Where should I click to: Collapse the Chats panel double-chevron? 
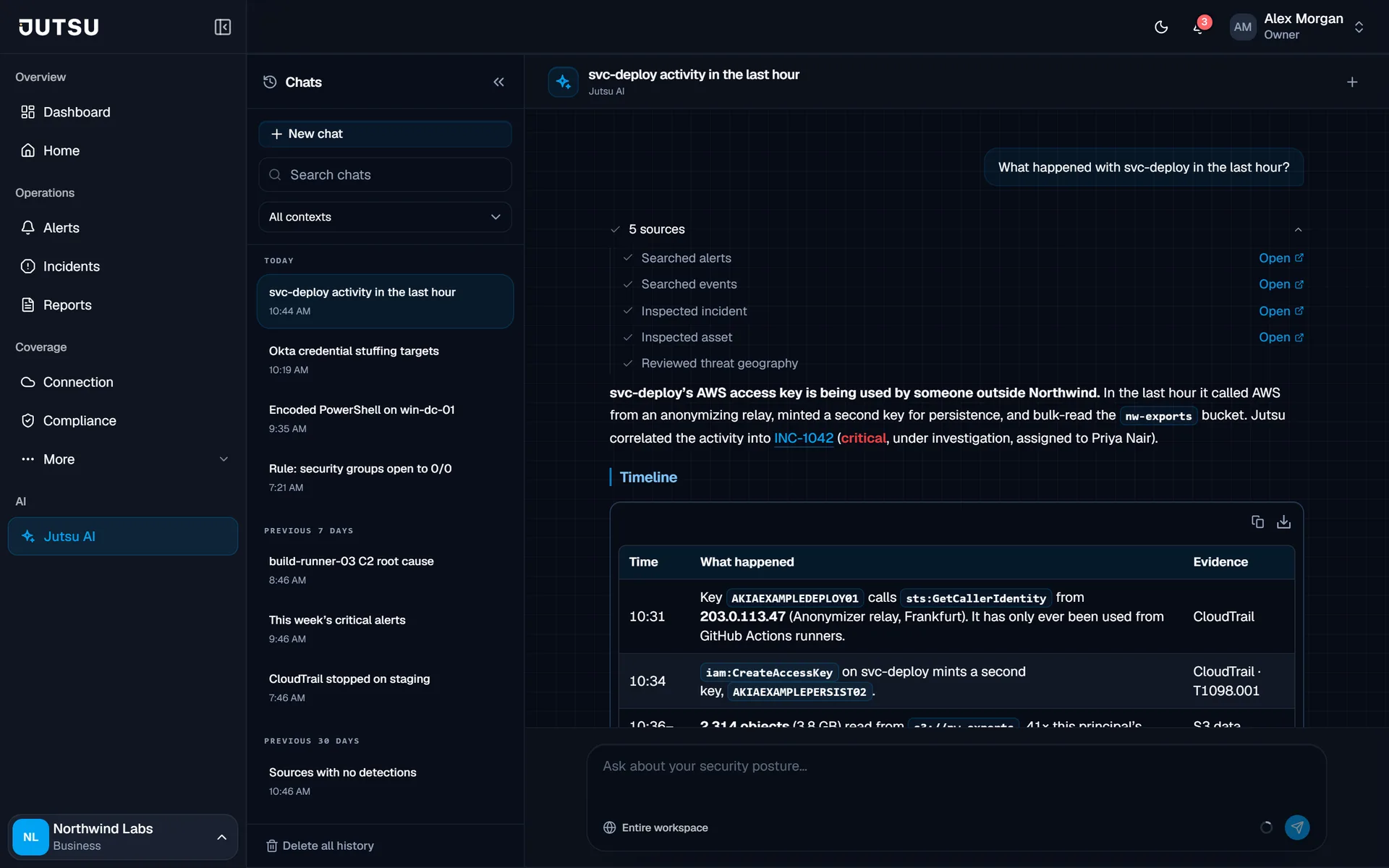coord(498,82)
